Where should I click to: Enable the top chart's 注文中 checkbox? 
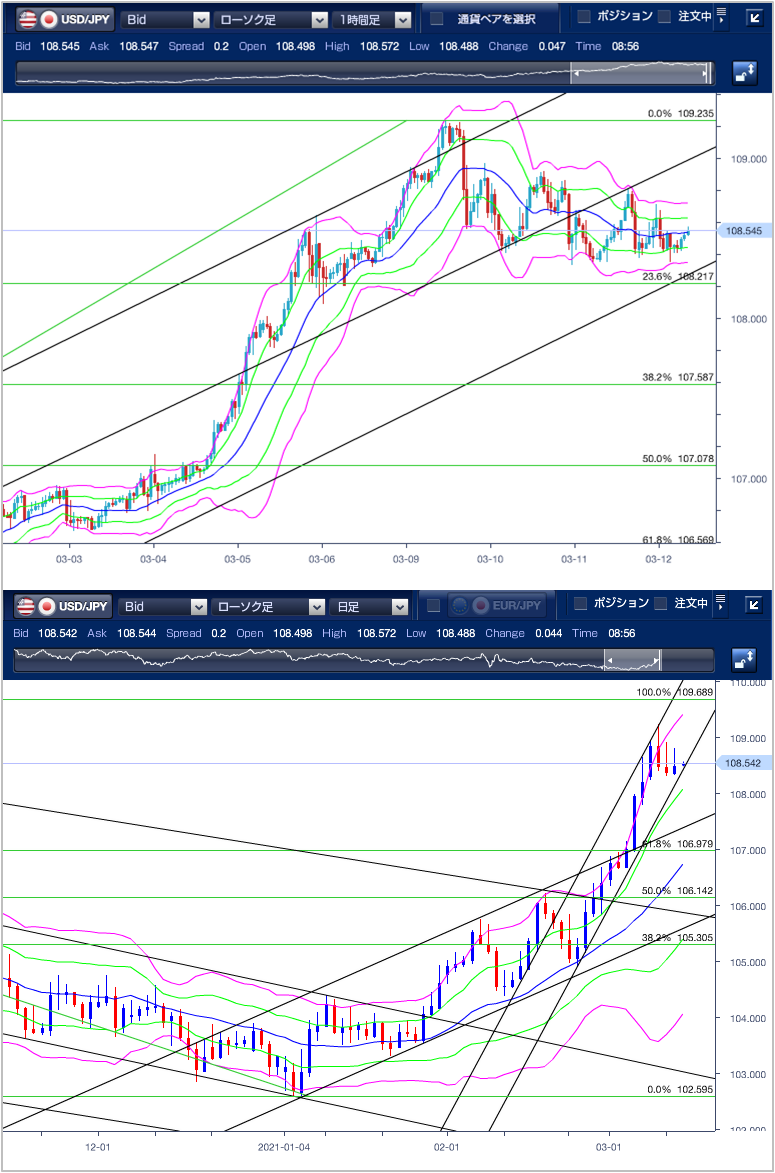663,17
